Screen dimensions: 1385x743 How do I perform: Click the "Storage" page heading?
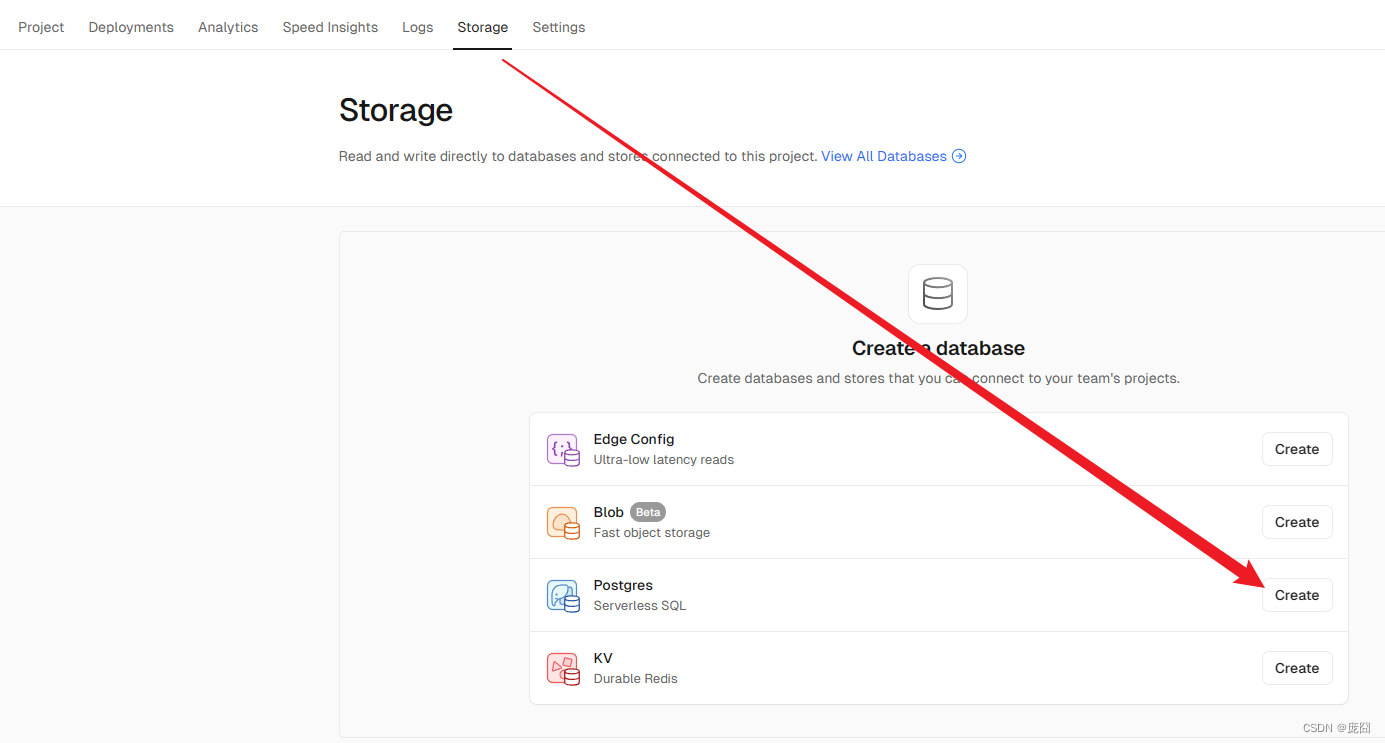point(396,110)
